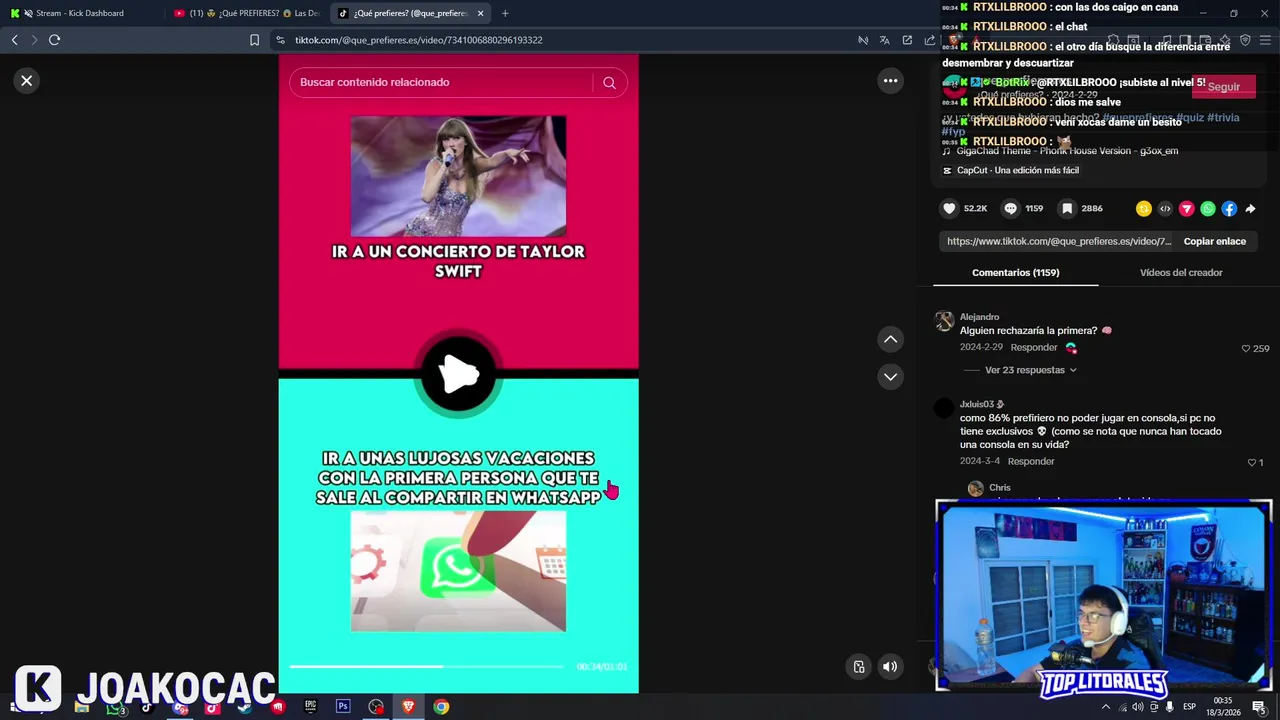Click the ESP language indicator in system tray
The height and width of the screenshot is (720, 1280).
coord(1192,707)
